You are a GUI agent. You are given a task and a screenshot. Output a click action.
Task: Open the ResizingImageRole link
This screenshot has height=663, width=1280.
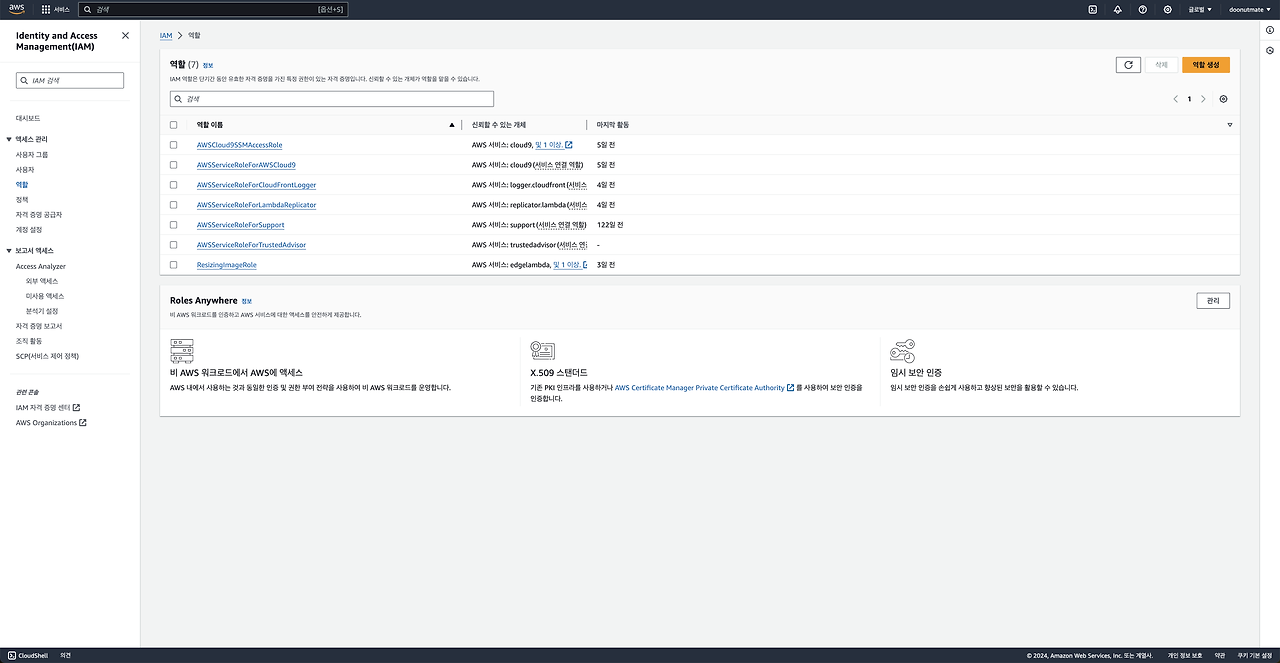pos(227,265)
